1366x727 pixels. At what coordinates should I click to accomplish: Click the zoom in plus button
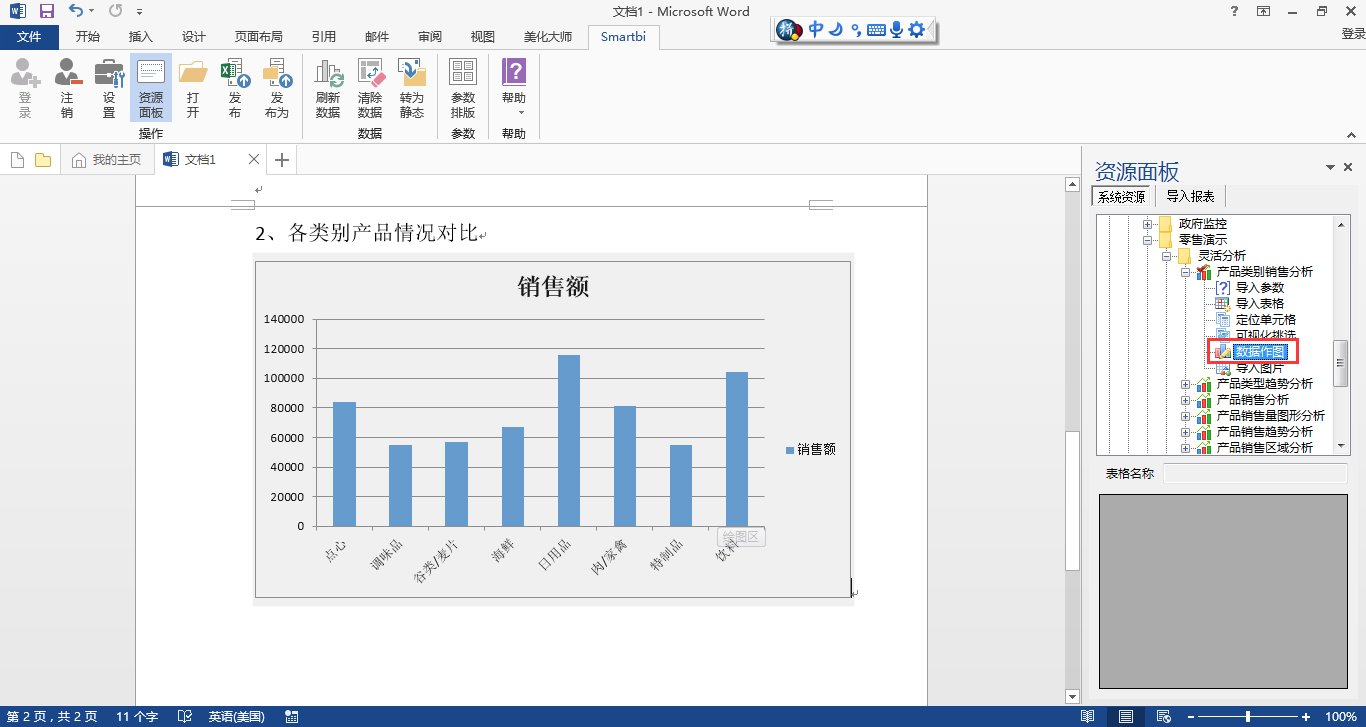tap(1308, 717)
